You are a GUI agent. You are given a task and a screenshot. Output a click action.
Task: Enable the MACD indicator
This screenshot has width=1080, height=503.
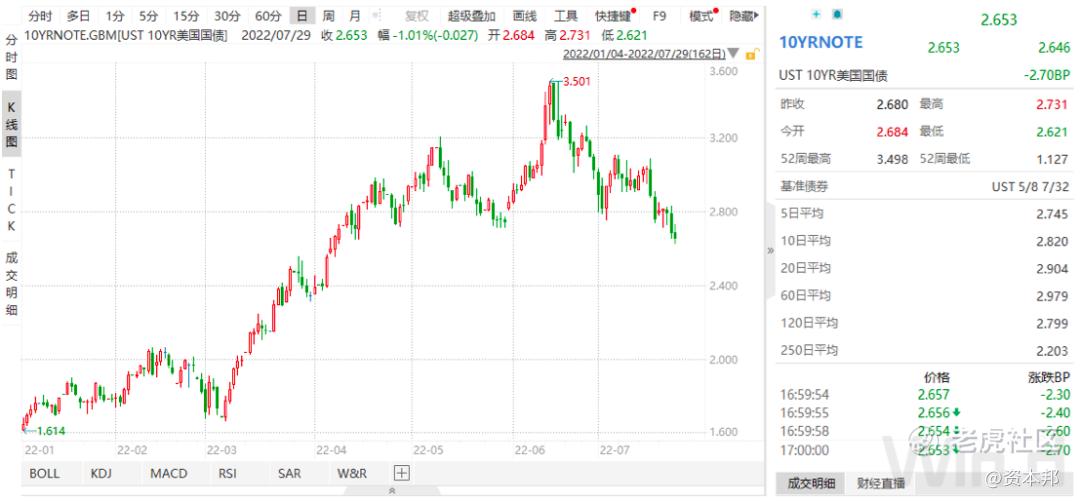click(x=169, y=473)
